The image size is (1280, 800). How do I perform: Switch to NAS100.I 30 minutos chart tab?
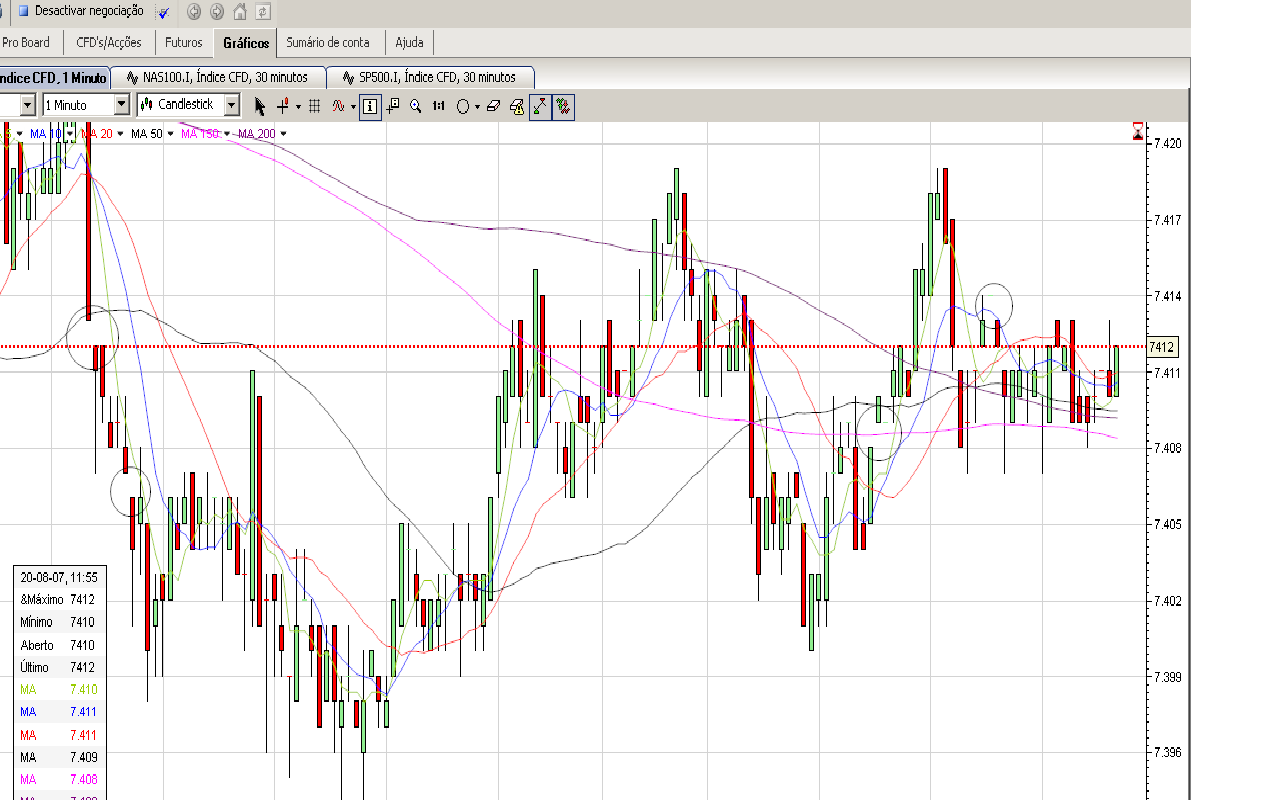point(218,77)
